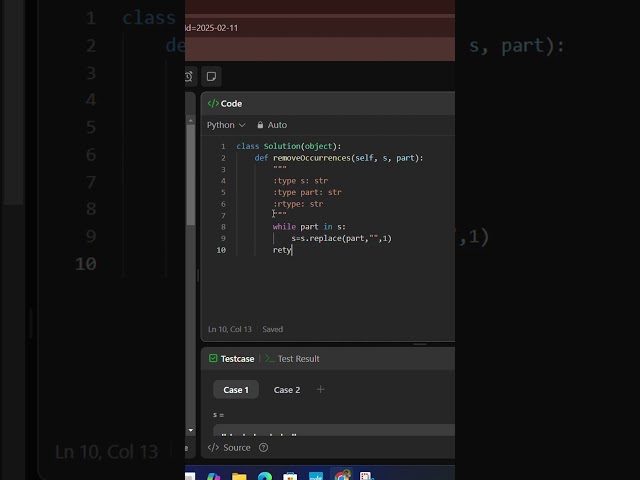The width and height of the screenshot is (640, 480).
Task: Click the 'd=2025-02-11' URL text
Action: 211,28
